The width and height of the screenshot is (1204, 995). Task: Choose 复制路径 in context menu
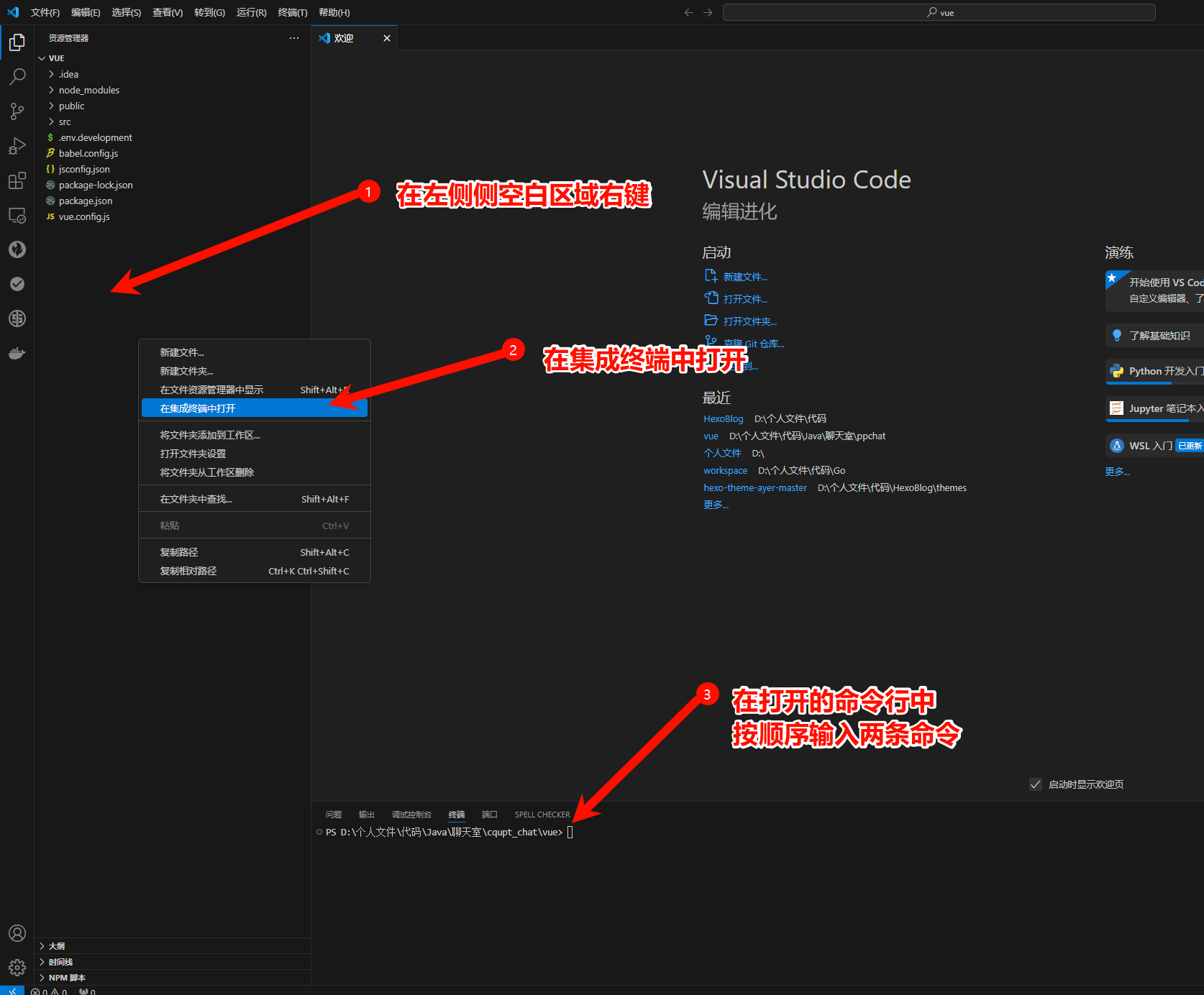(x=255, y=552)
